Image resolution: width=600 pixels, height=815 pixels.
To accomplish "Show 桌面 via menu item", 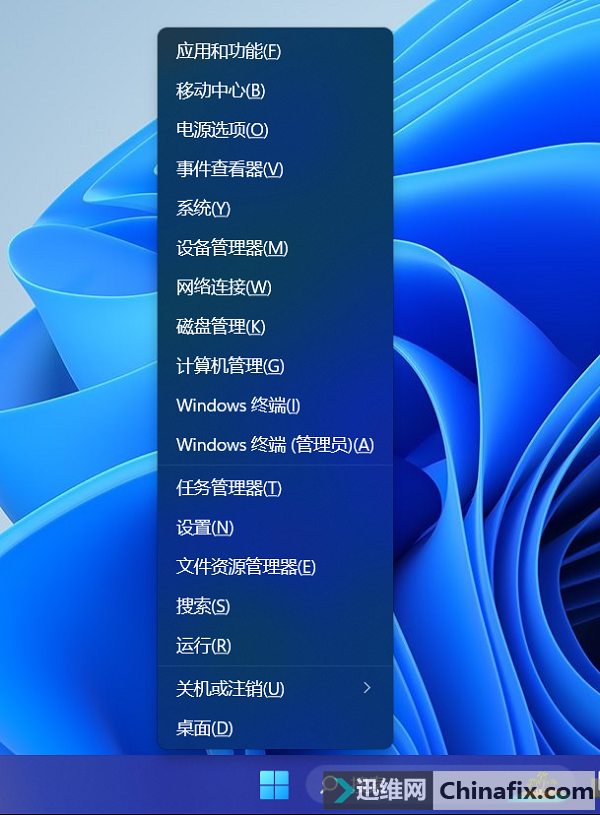I will (204, 728).
